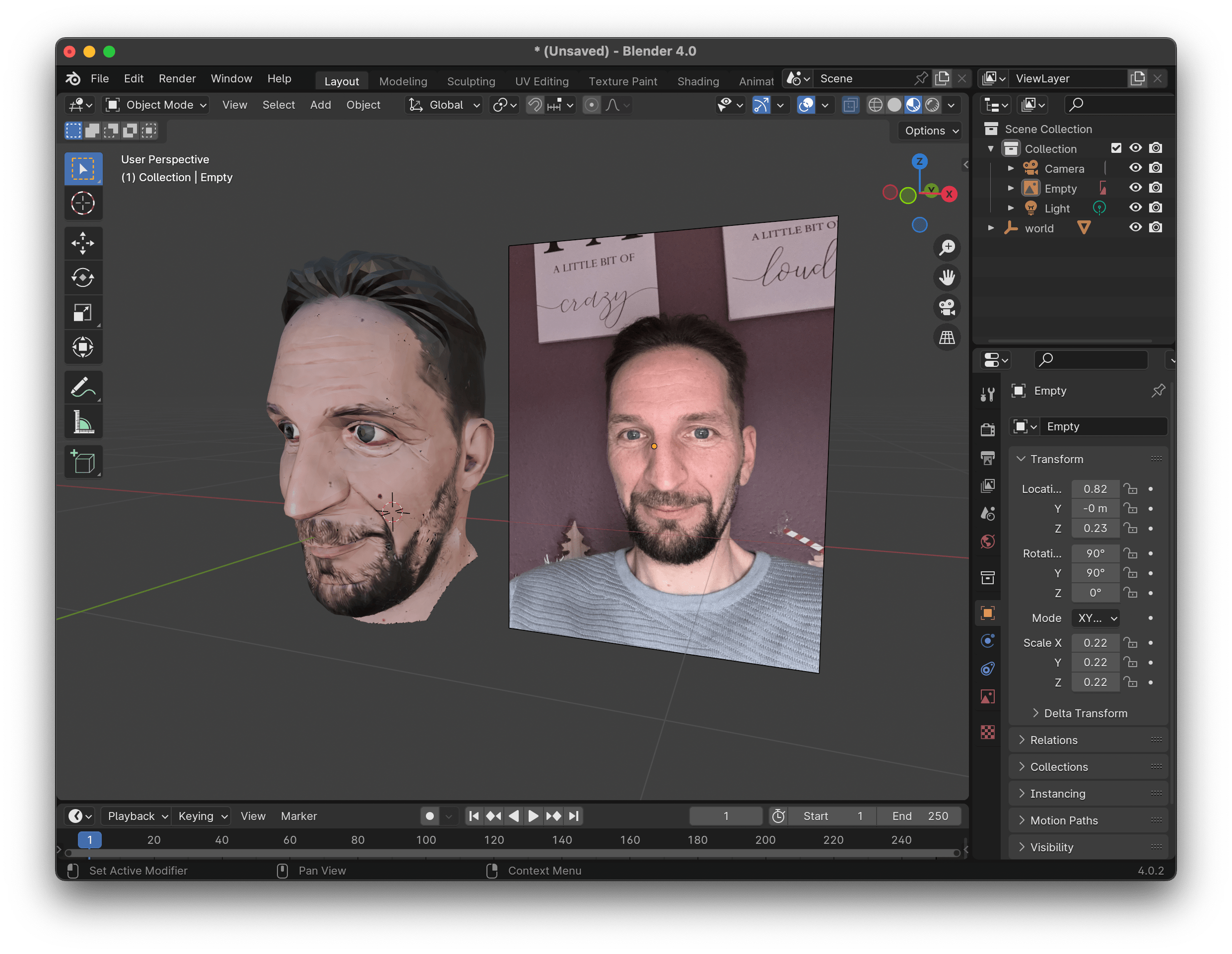This screenshot has width=1232, height=954.
Task: Select the Move tool in toolbar
Action: pyautogui.click(x=83, y=243)
